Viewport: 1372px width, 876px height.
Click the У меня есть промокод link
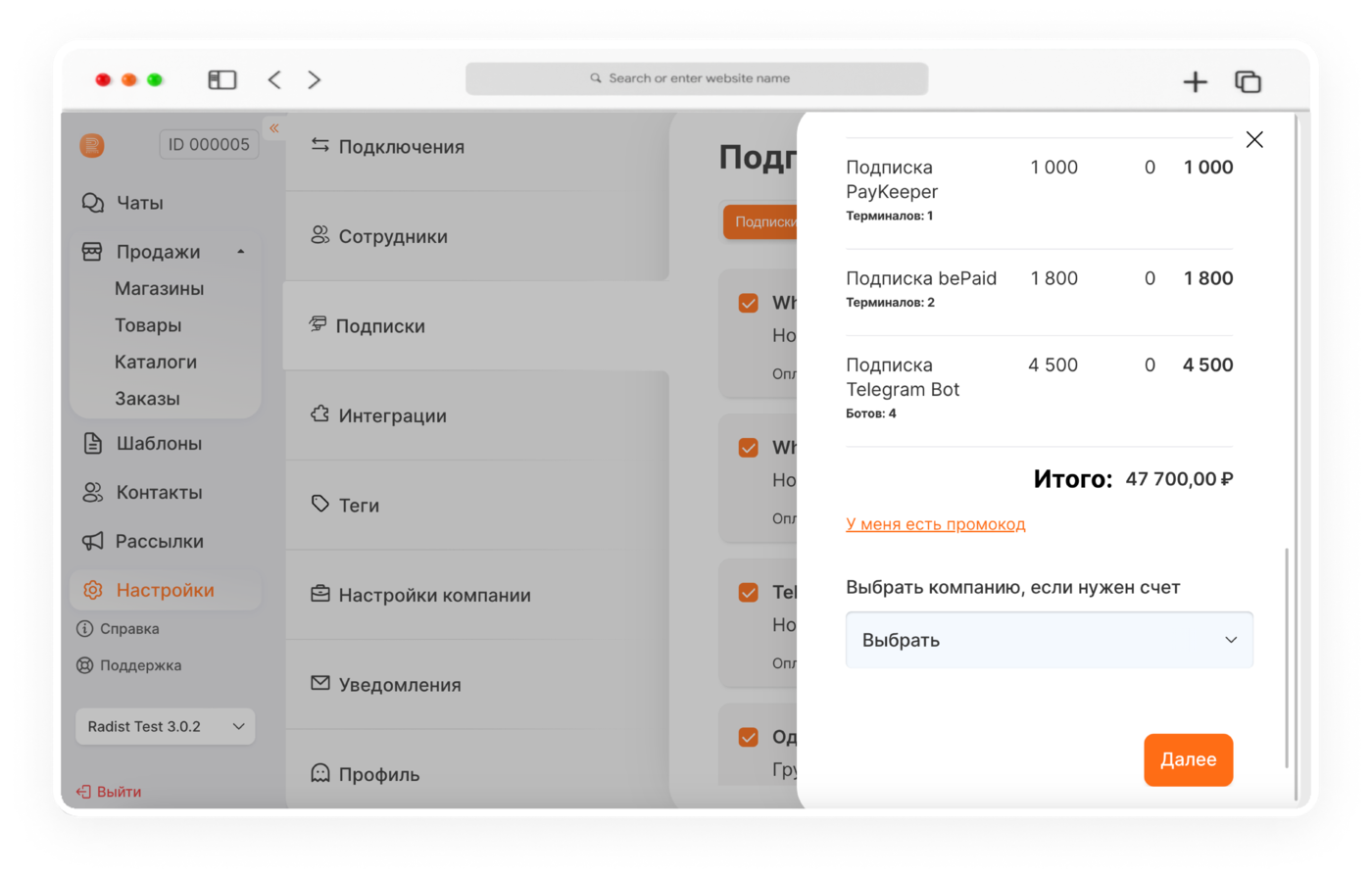[x=936, y=524]
